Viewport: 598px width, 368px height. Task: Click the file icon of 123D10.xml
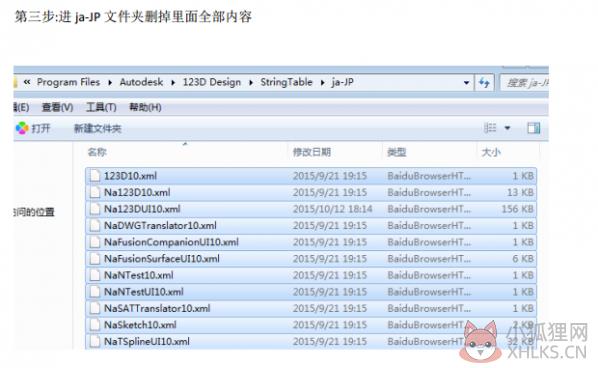[x=95, y=176]
